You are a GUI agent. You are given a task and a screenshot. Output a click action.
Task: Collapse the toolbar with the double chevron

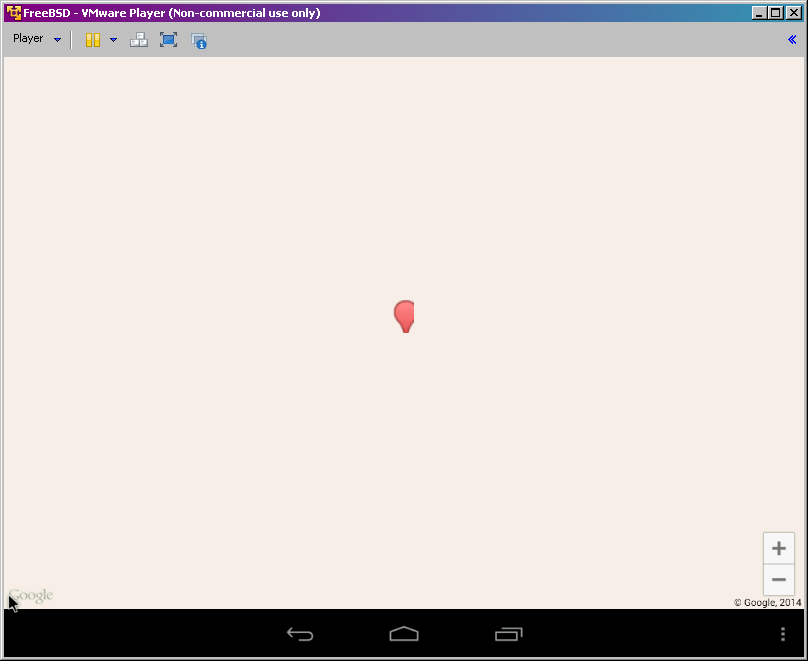pos(792,40)
